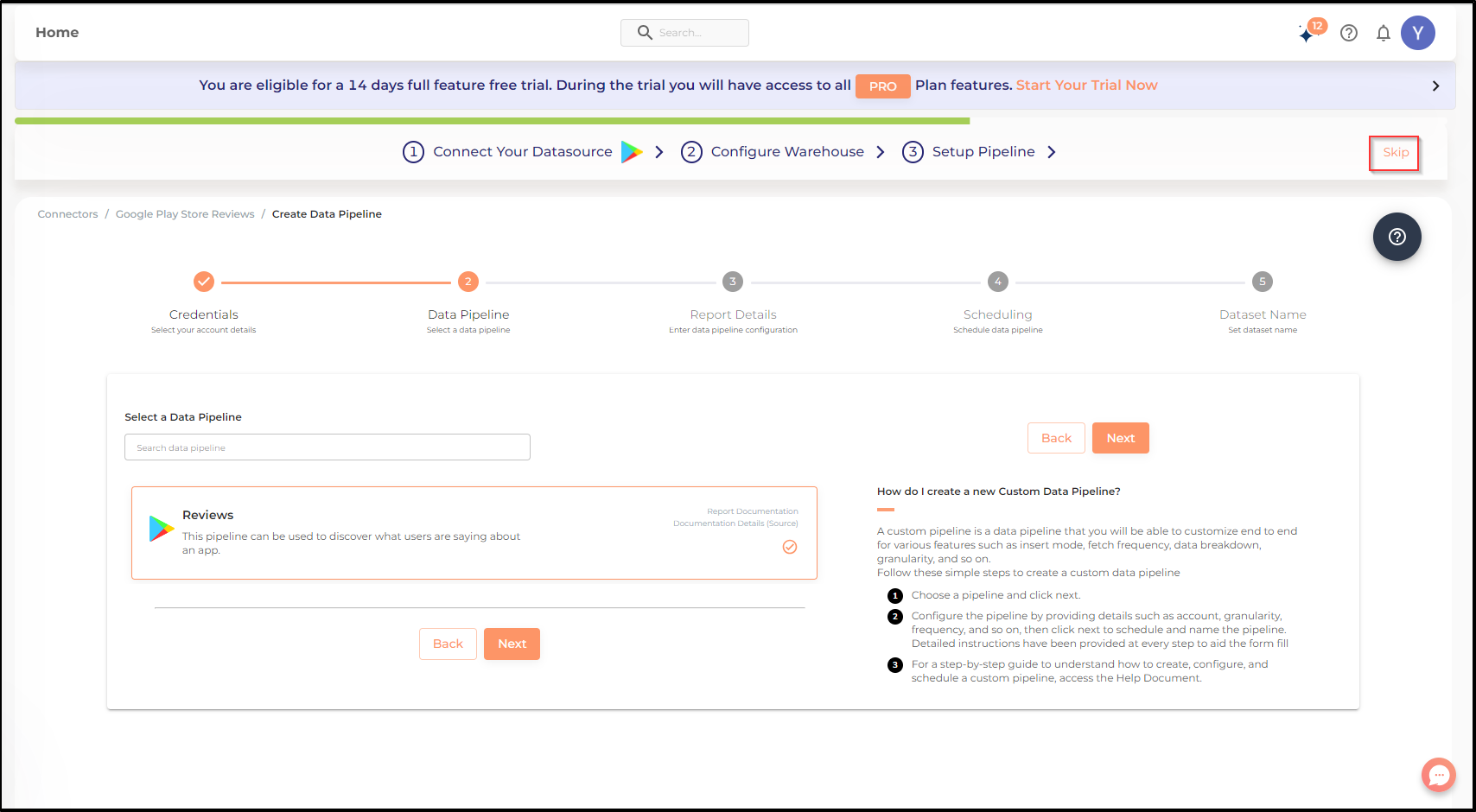Expand the trial banner chevron arrow
This screenshot has height=812, width=1476.
(x=1435, y=86)
